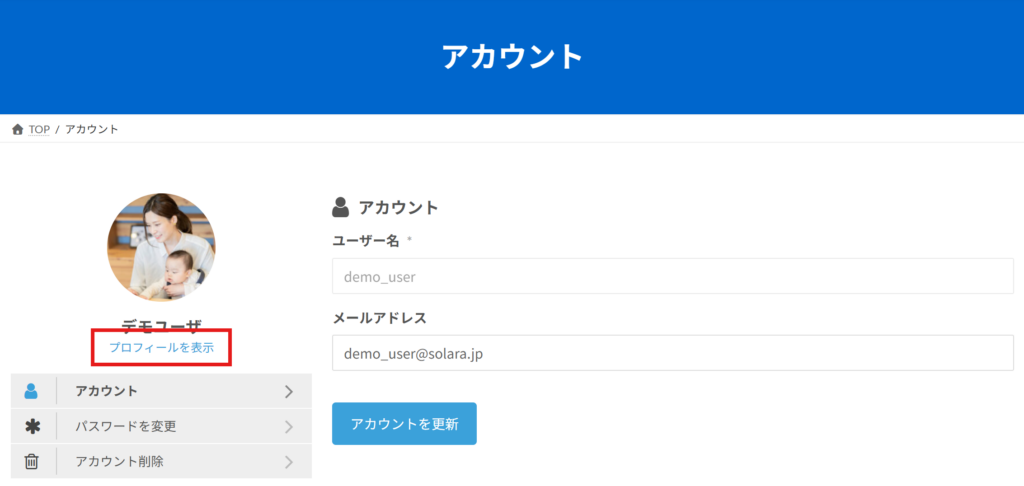Open the パスワードを変更 menu item
The height and width of the screenshot is (486, 1024).
[x=126, y=427]
